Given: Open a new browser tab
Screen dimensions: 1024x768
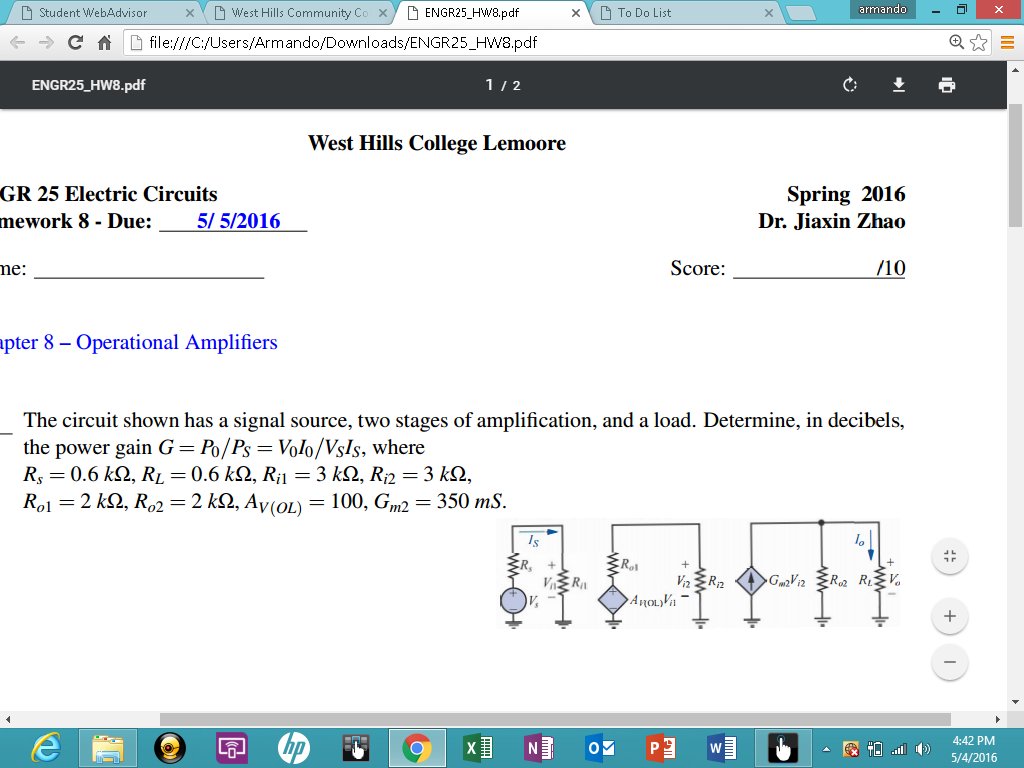Looking at the screenshot, I should tap(800, 13).
